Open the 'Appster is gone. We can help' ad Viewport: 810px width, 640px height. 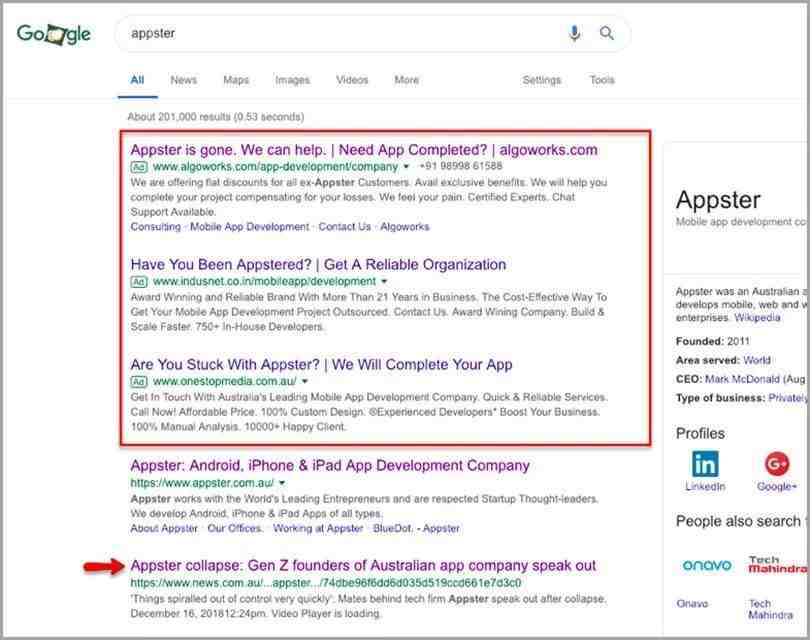(x=364, y=150)
